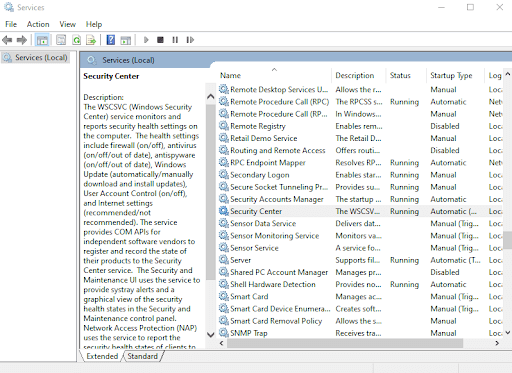The width and height of the screenshot is (512, 373).
Task: Click the Services (Local) header pane icon
Action: [x=91, y=60]
